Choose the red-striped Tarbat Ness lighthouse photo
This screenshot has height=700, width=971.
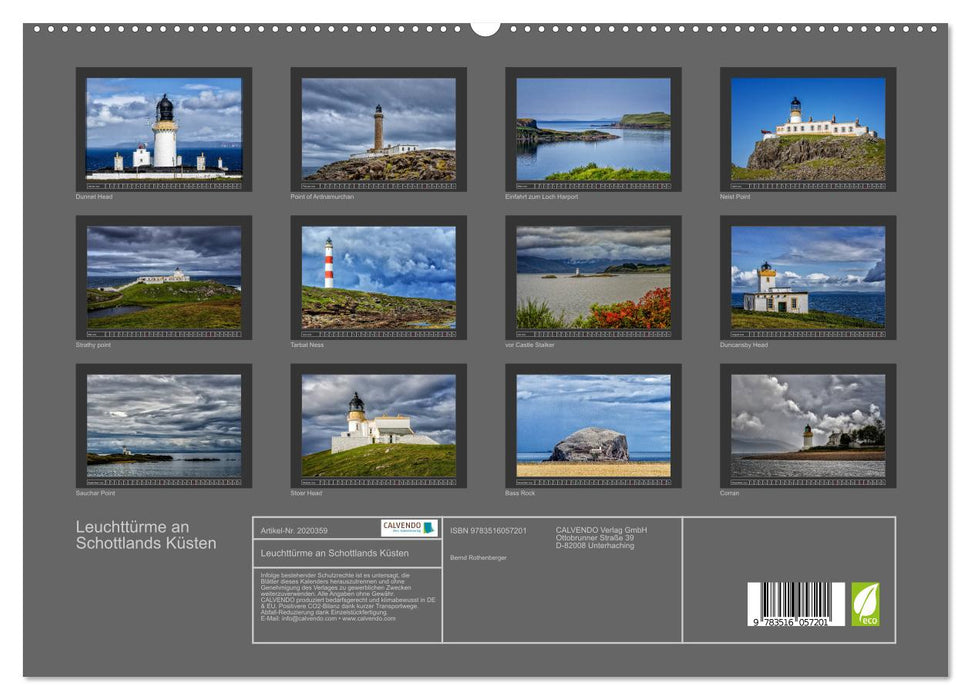[378, 277]
